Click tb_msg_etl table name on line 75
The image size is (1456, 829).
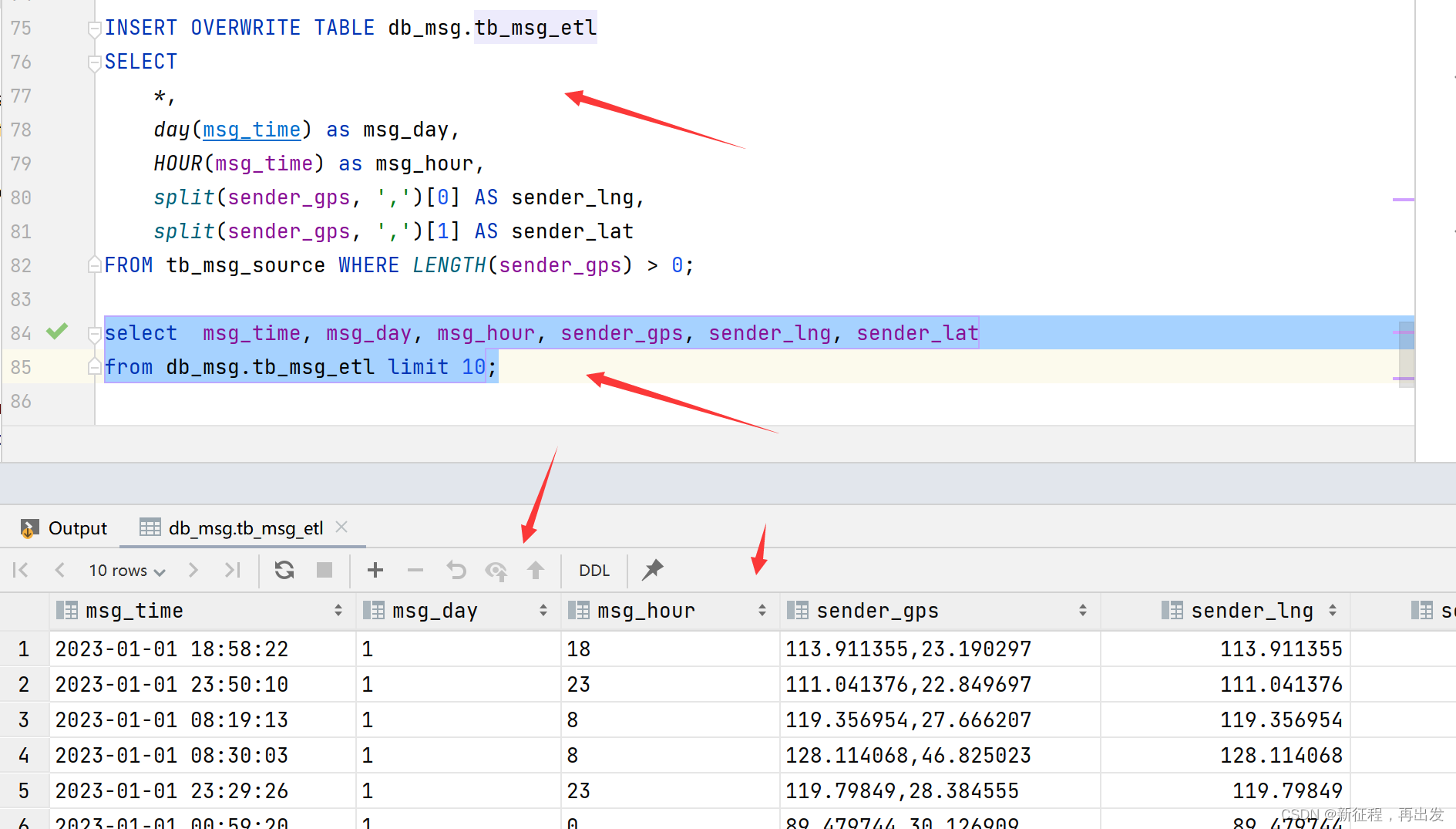pos(536,28)
